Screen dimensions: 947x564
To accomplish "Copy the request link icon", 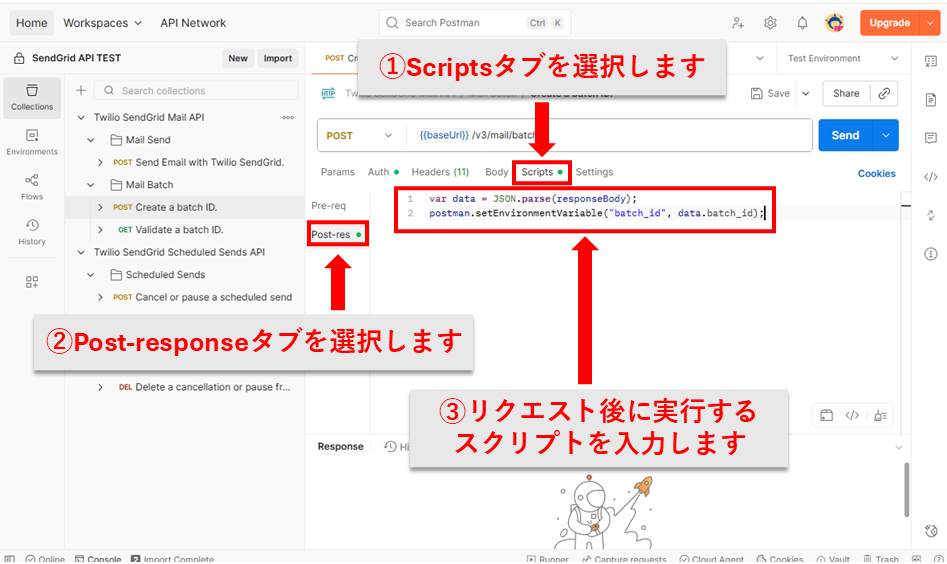I will click(x=884, y=94).
